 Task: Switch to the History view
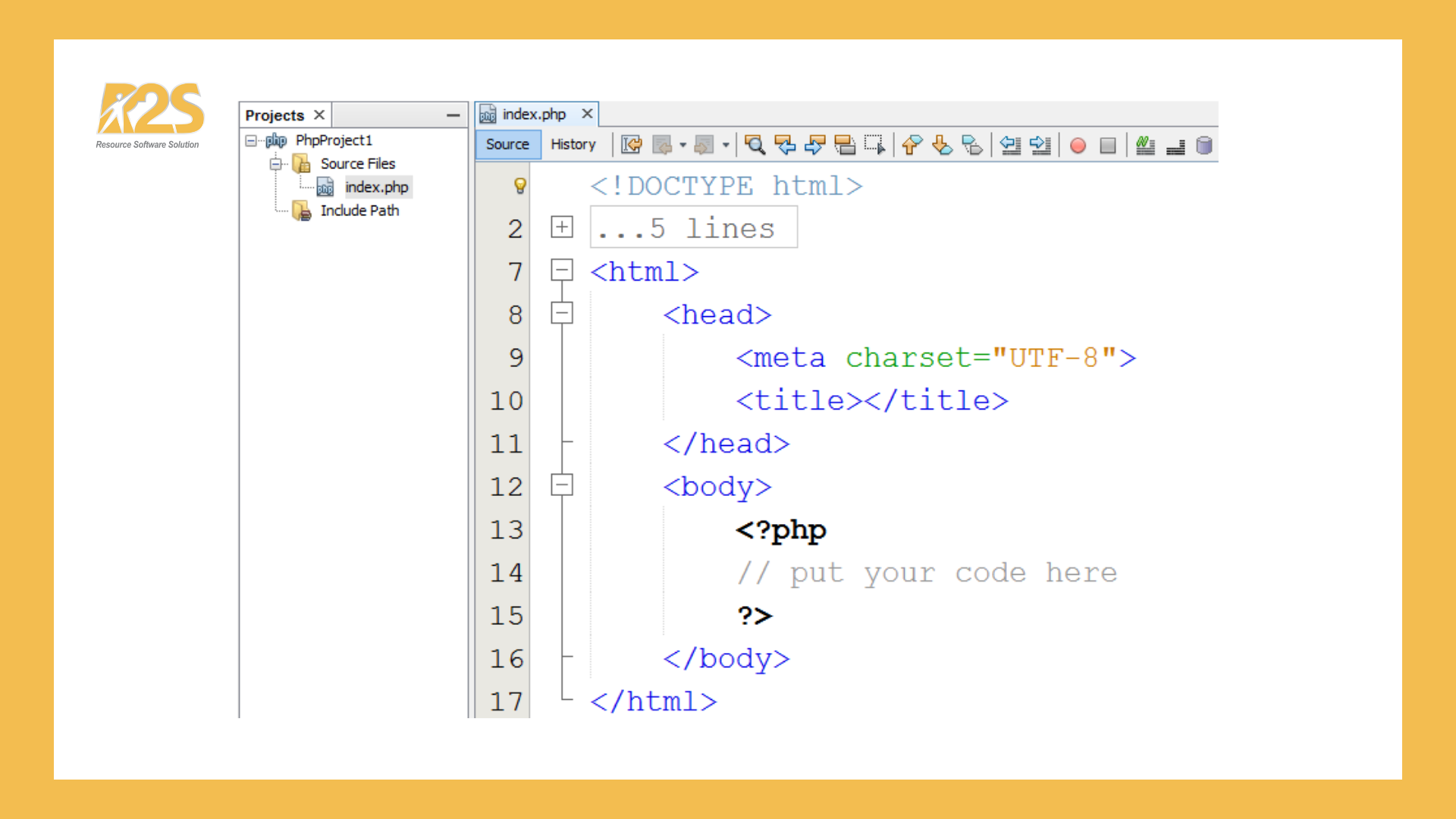(x=573, y=144)
